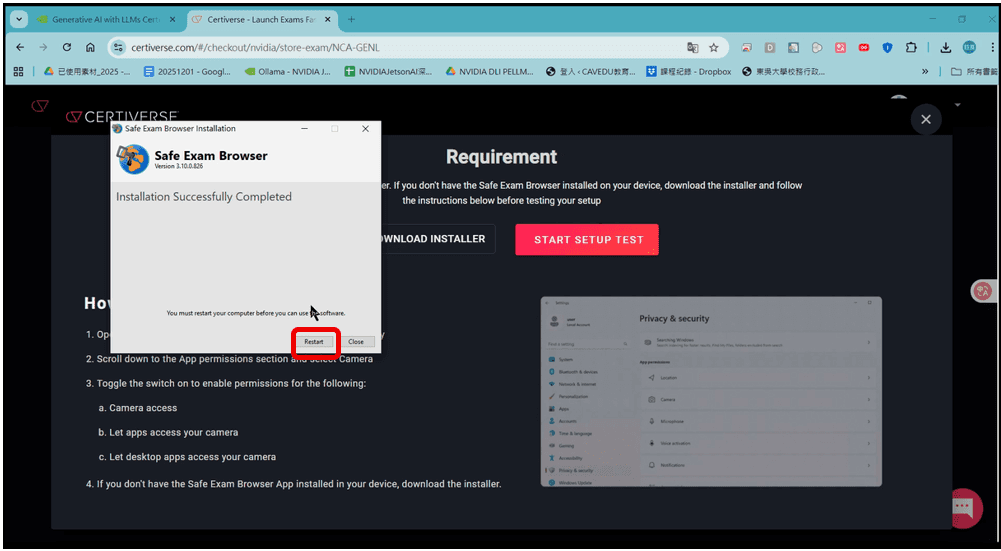The image size is (1001, 551).
Task: Open 所有書籤 all bookmarks folder
Action: coord(974,72)
